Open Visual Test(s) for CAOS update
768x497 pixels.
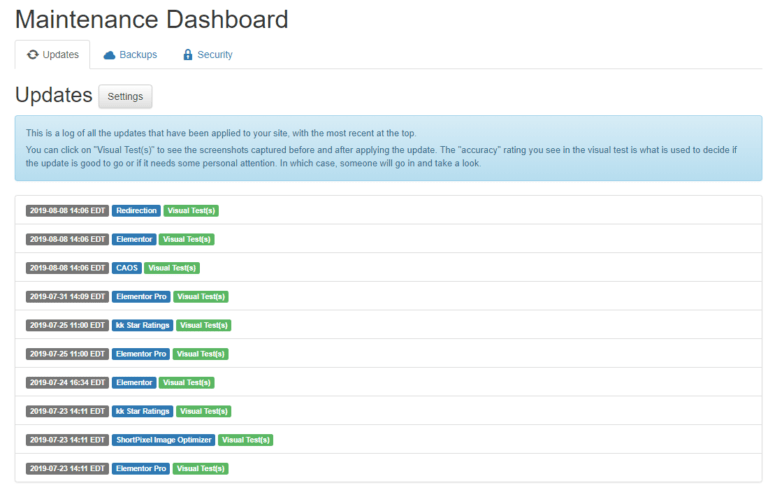172,268
